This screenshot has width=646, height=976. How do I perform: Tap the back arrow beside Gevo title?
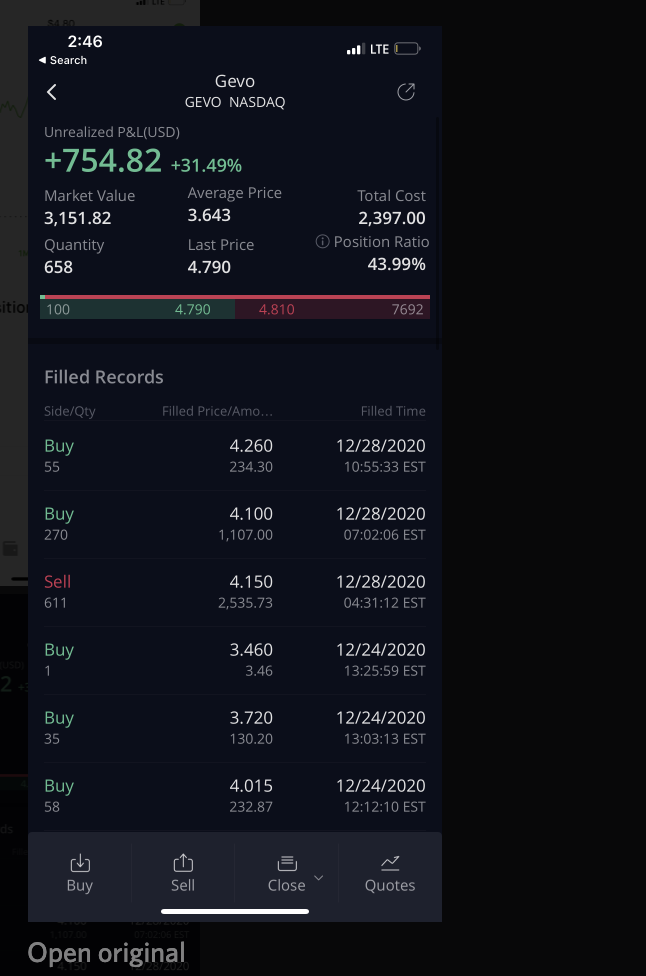pos(52,92)
